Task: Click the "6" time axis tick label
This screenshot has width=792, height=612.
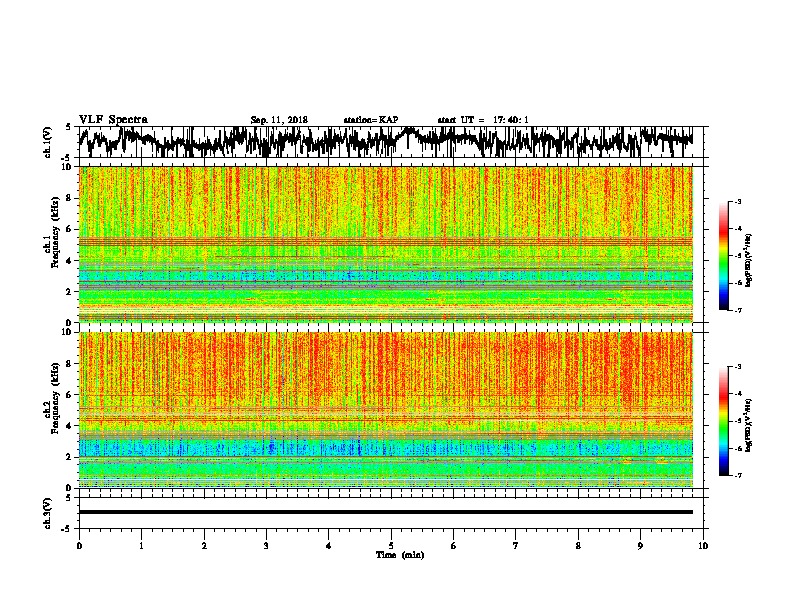Action: 453,546
